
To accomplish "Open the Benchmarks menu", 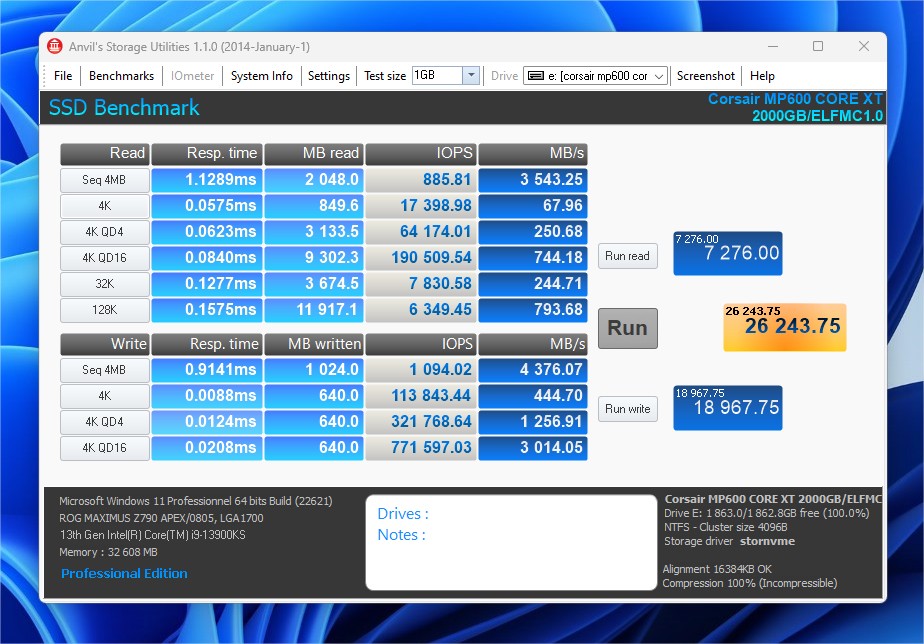I will [x=121, y=75].
